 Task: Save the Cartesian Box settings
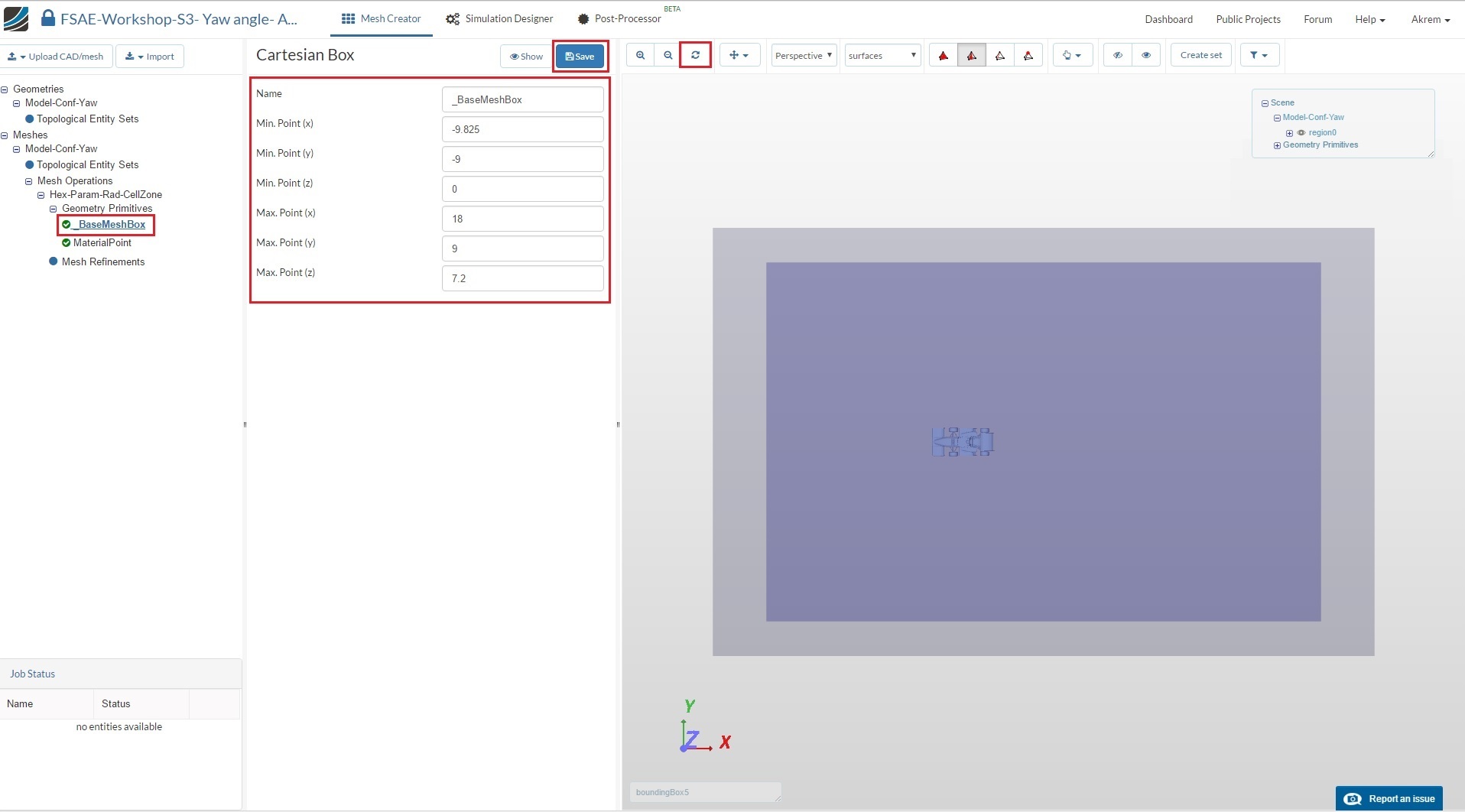click(x=580, y=56)
